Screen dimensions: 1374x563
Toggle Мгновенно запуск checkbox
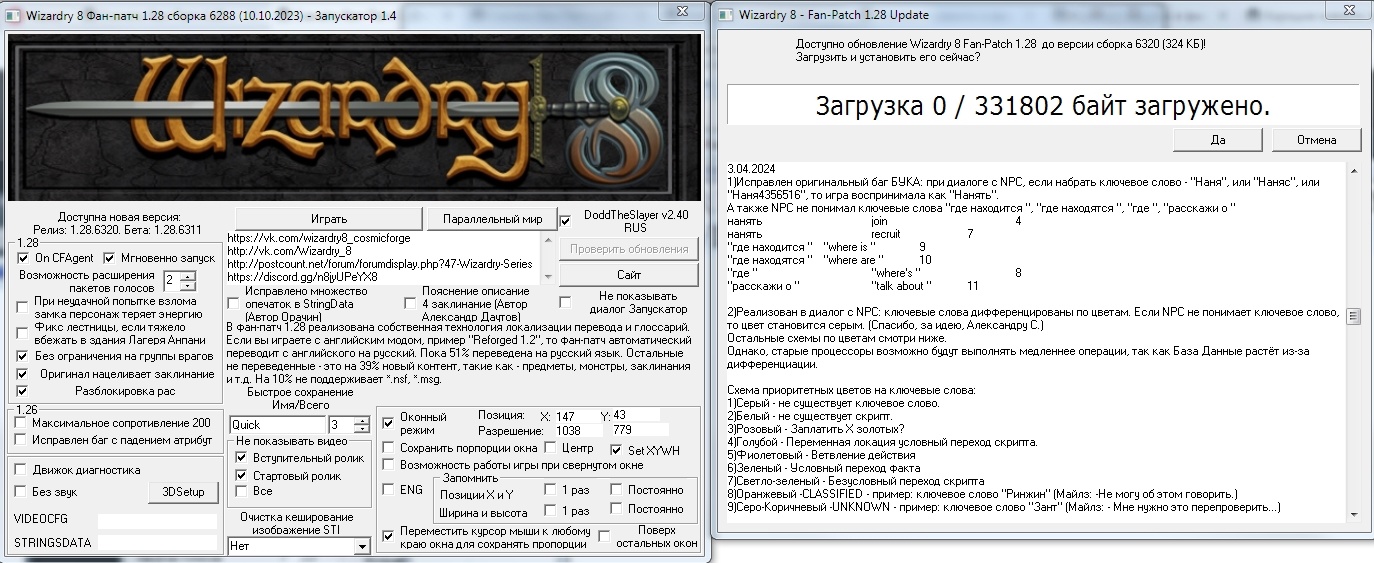111,258
